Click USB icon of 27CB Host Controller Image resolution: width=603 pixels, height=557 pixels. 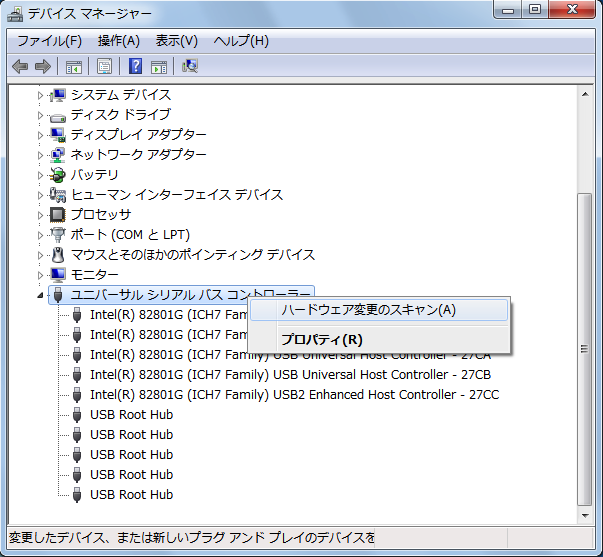(x=77, y=375)
